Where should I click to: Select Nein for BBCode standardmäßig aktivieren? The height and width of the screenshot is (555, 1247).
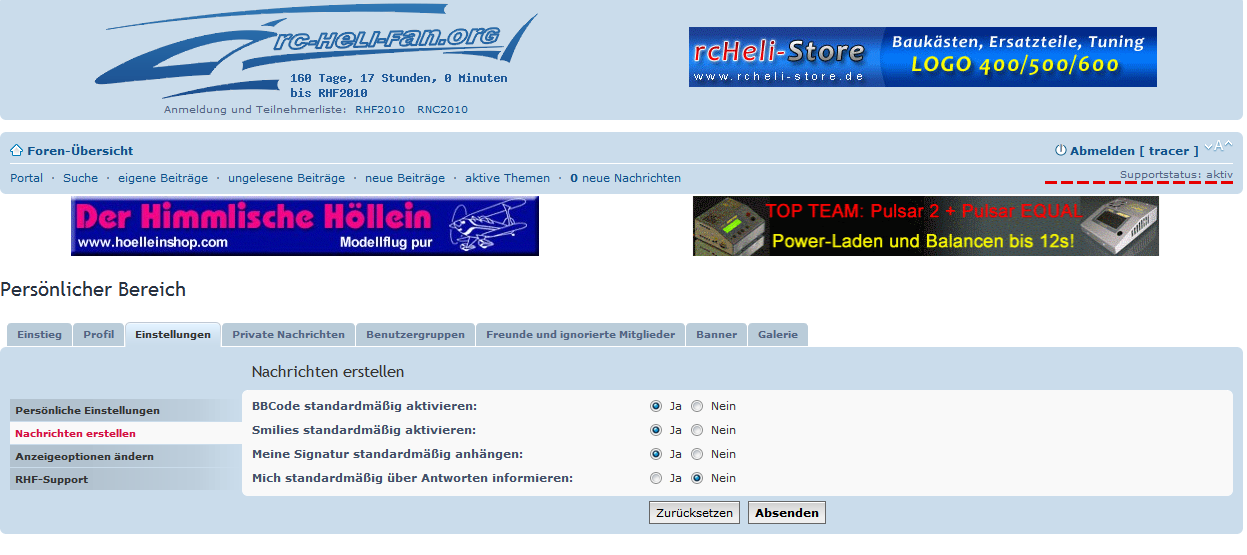697,406
